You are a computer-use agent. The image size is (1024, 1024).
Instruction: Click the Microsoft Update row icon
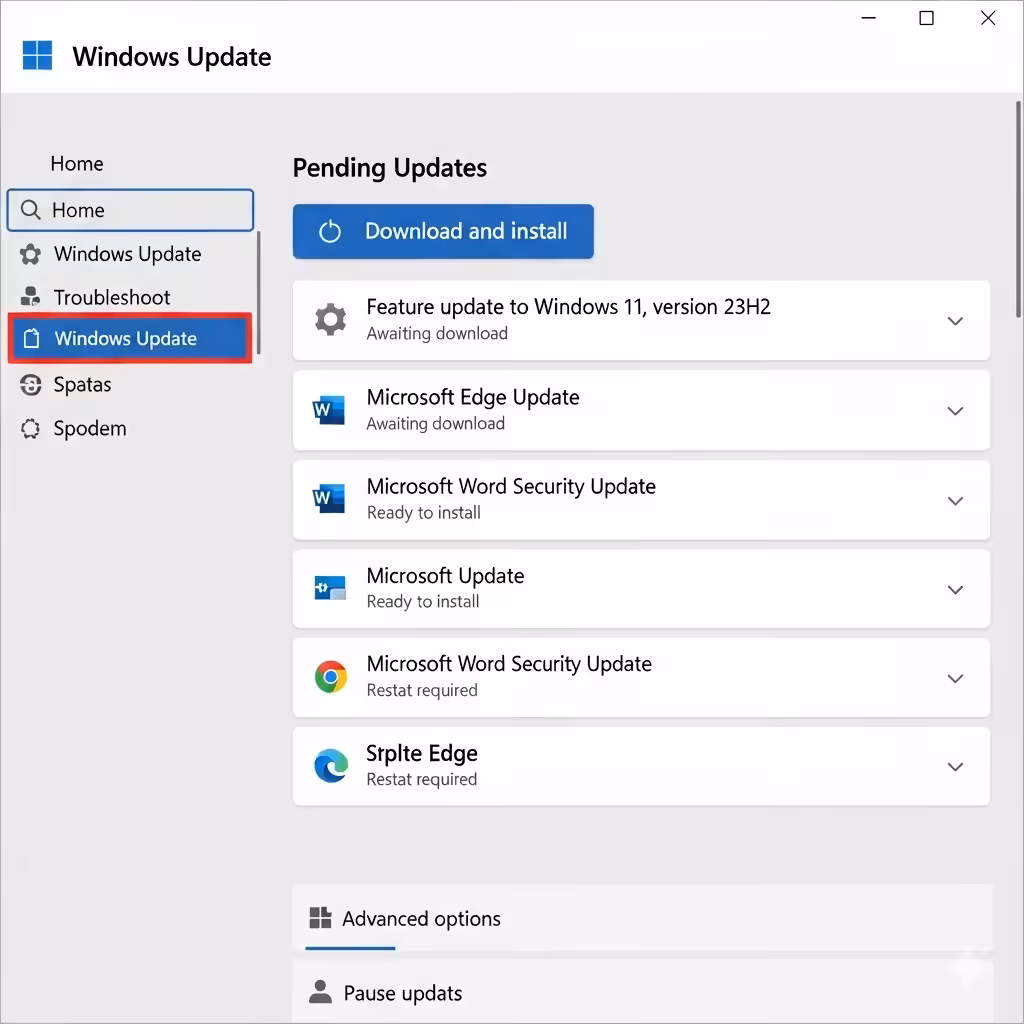click(330, 588)
